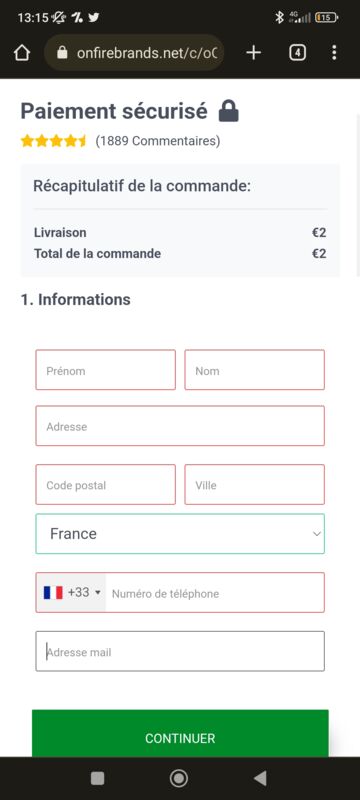Select the Adresse mail field
The height and width of the screenshot is (800, 360).
pos(180,651)
